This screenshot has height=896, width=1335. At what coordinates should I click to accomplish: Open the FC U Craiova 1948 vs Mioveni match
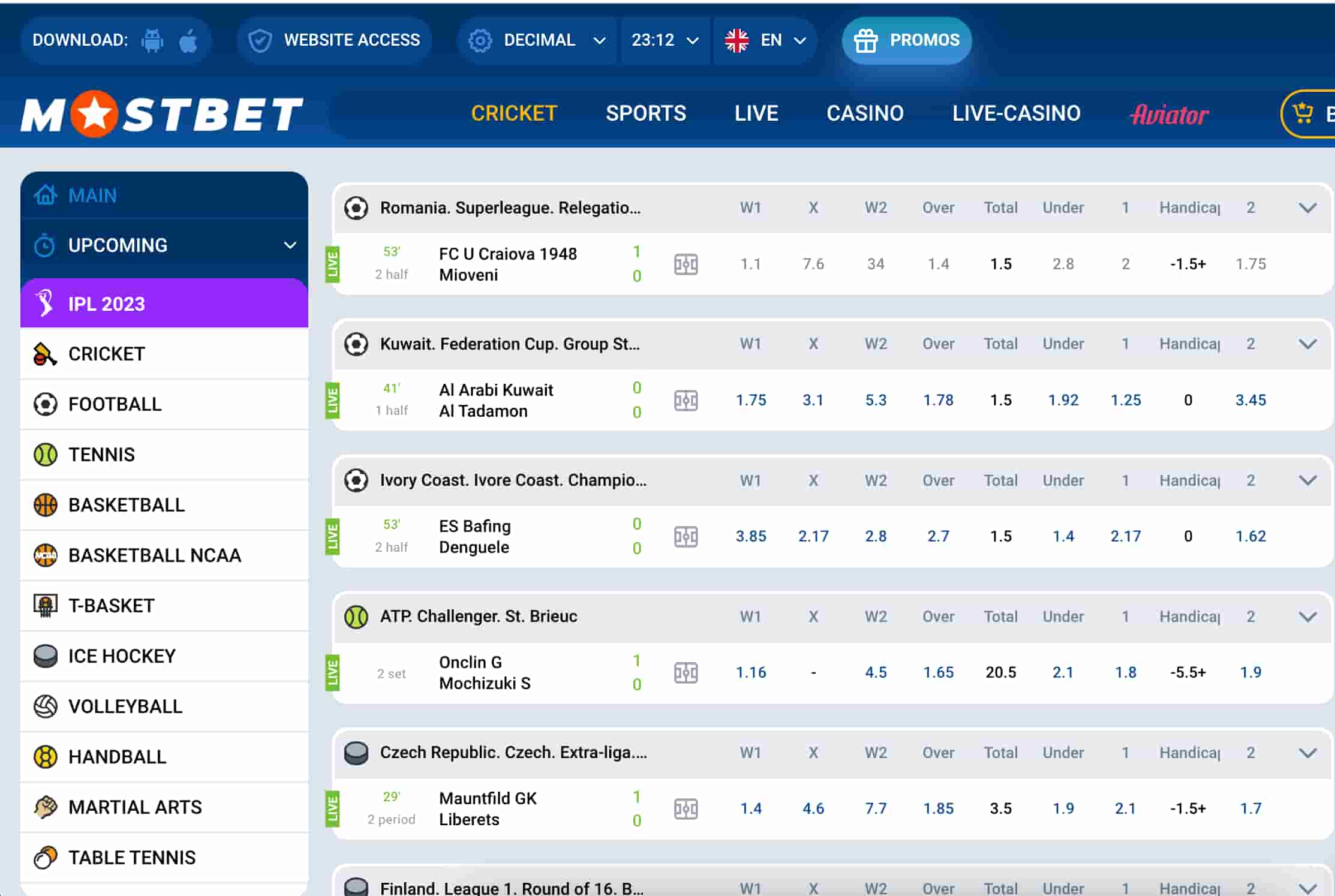[x=508, y=264]
